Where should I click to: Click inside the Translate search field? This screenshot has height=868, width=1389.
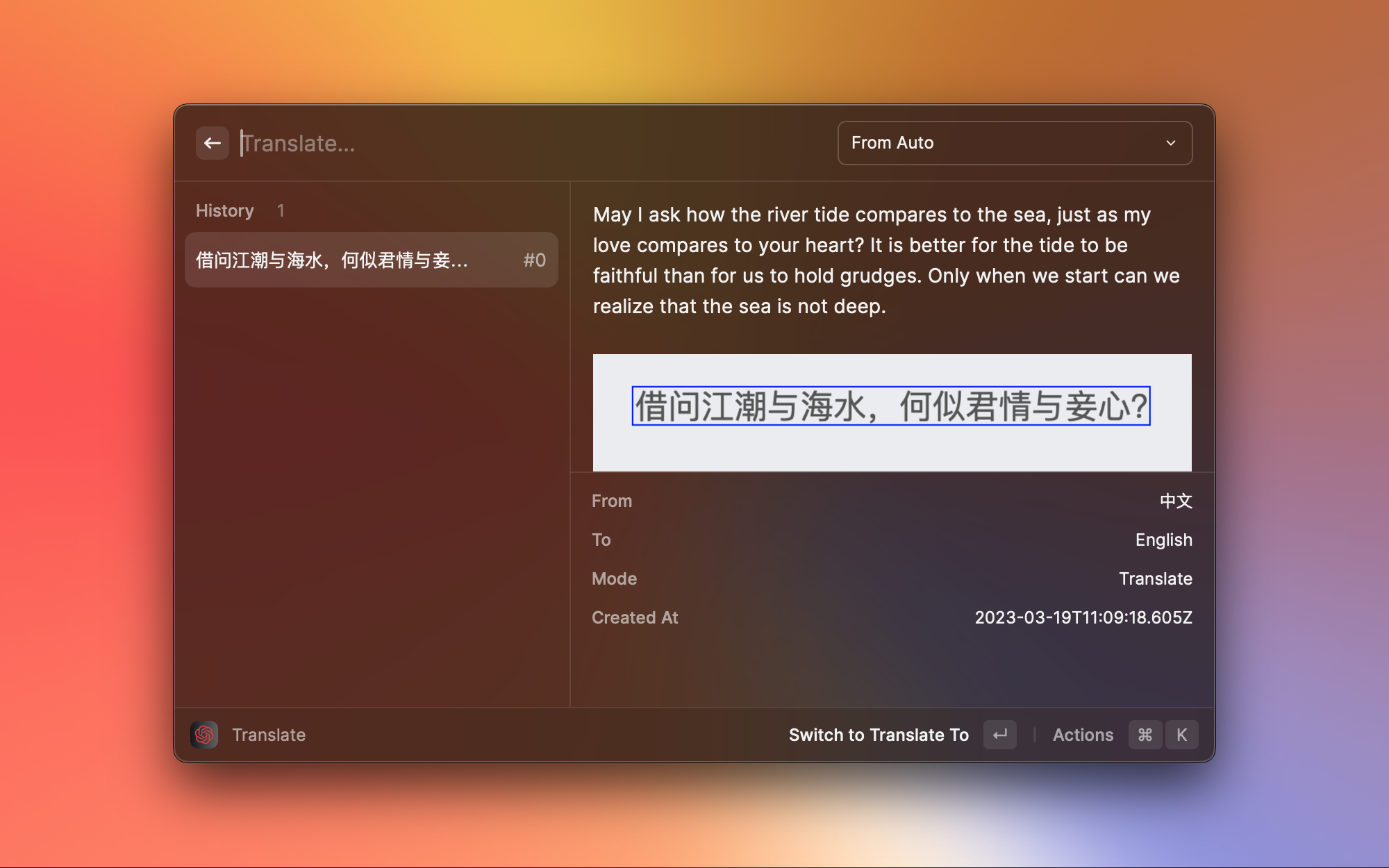tap(417, 143)
